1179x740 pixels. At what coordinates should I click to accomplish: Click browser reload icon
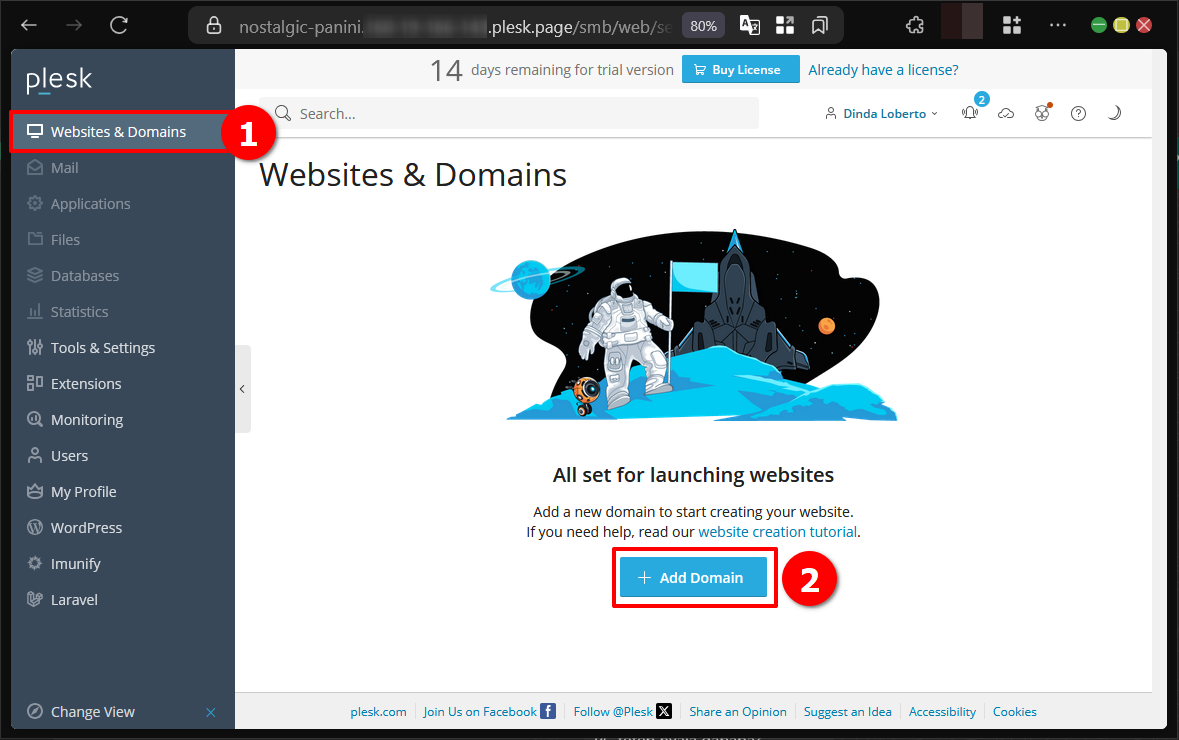[119, 25]
